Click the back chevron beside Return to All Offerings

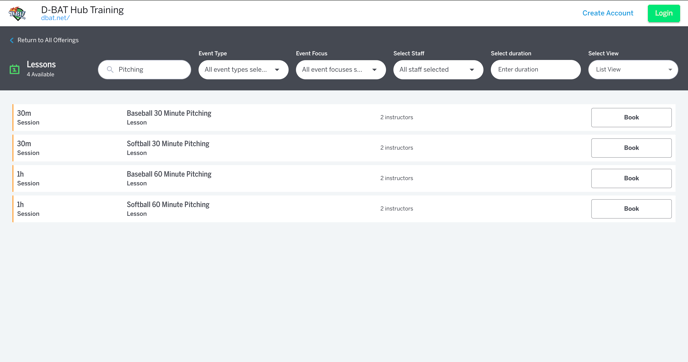pyautogui.click(x=11, y=40)
